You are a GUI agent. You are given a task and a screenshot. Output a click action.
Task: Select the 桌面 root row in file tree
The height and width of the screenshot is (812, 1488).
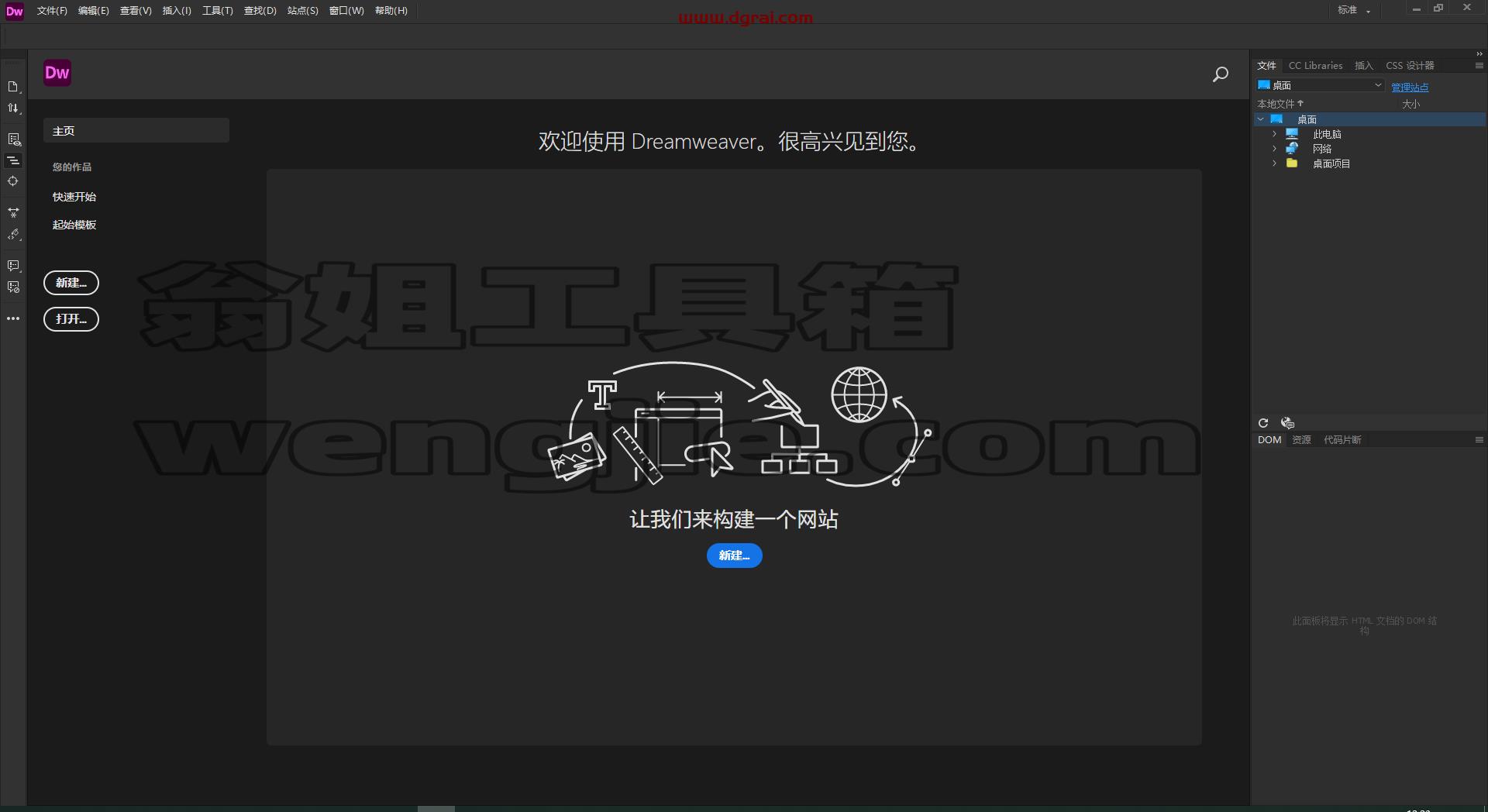click(1369, 119)
